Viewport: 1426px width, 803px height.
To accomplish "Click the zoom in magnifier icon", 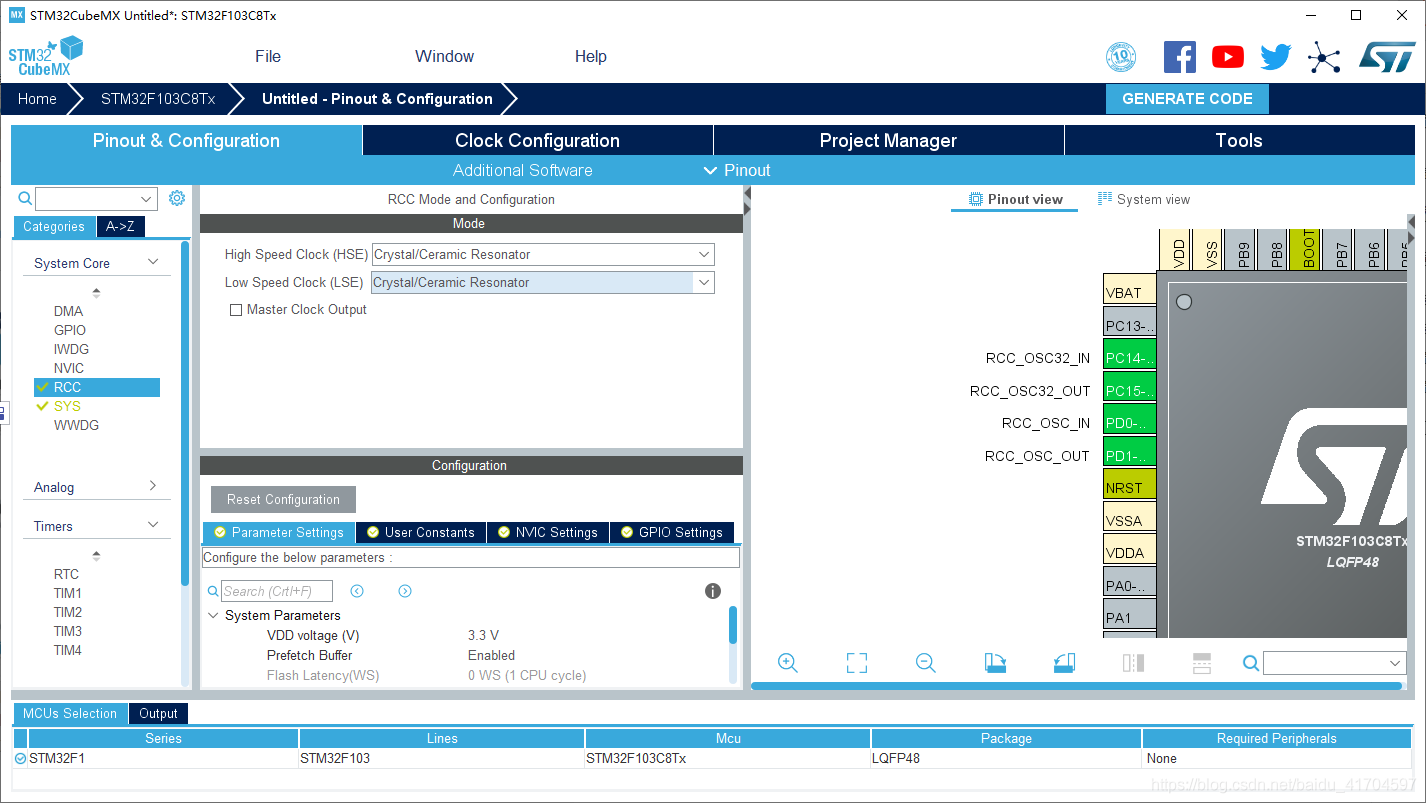I will click(787, 663).
